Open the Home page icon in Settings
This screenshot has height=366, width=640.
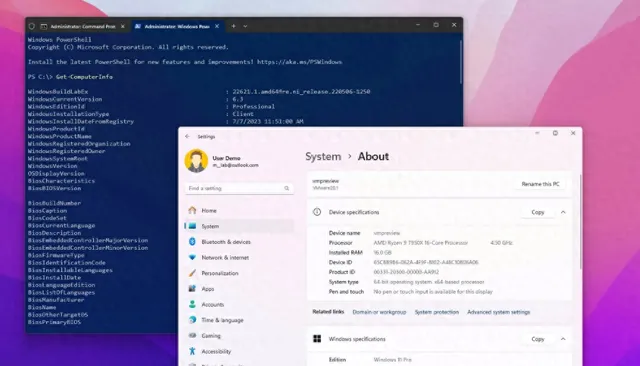coord(192,211)
